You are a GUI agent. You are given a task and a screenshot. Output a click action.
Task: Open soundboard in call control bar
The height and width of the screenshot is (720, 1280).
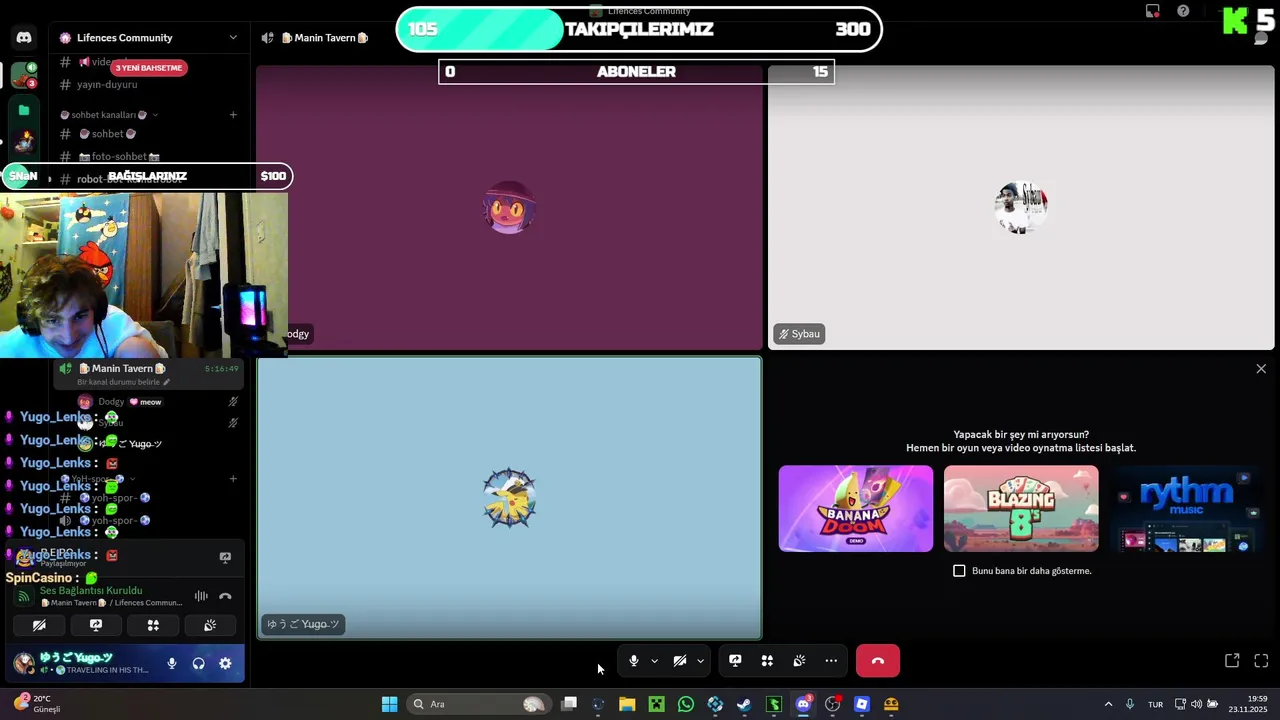(x=799, y=661)
